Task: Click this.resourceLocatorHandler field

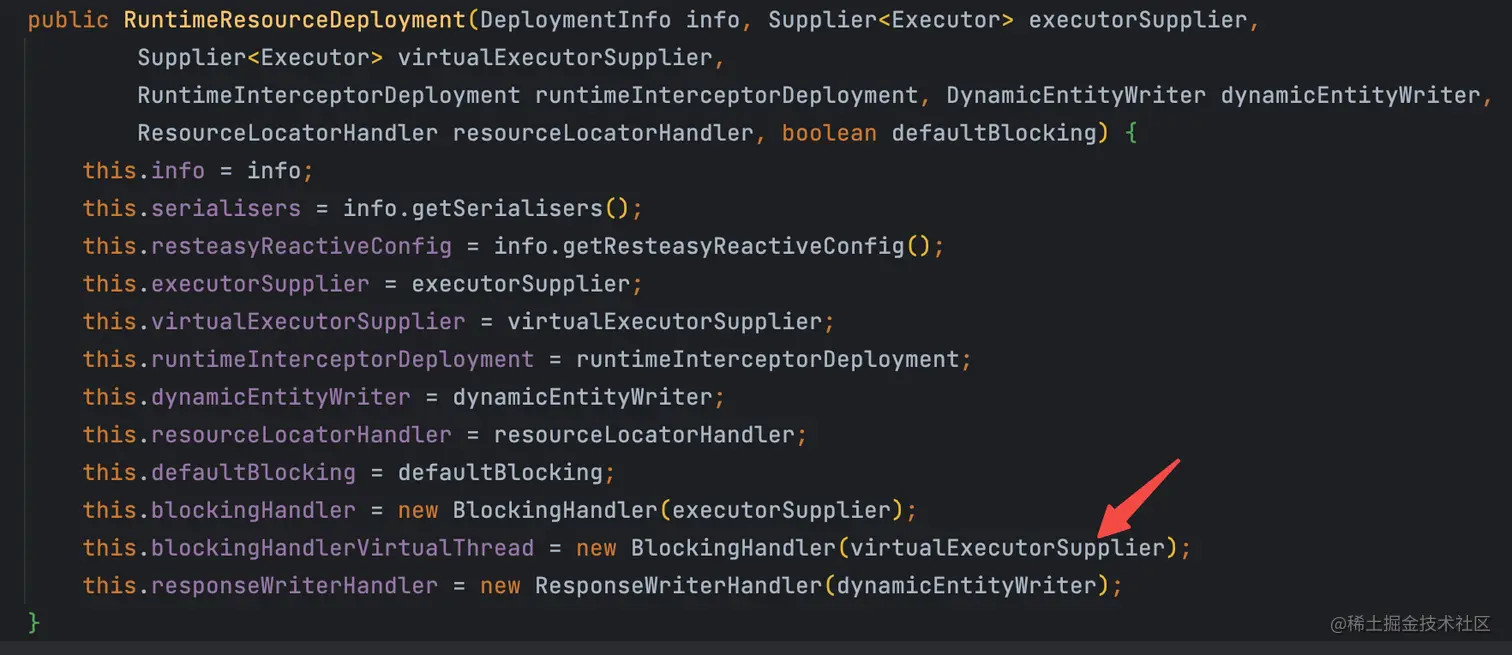Action: coord(267,435)
